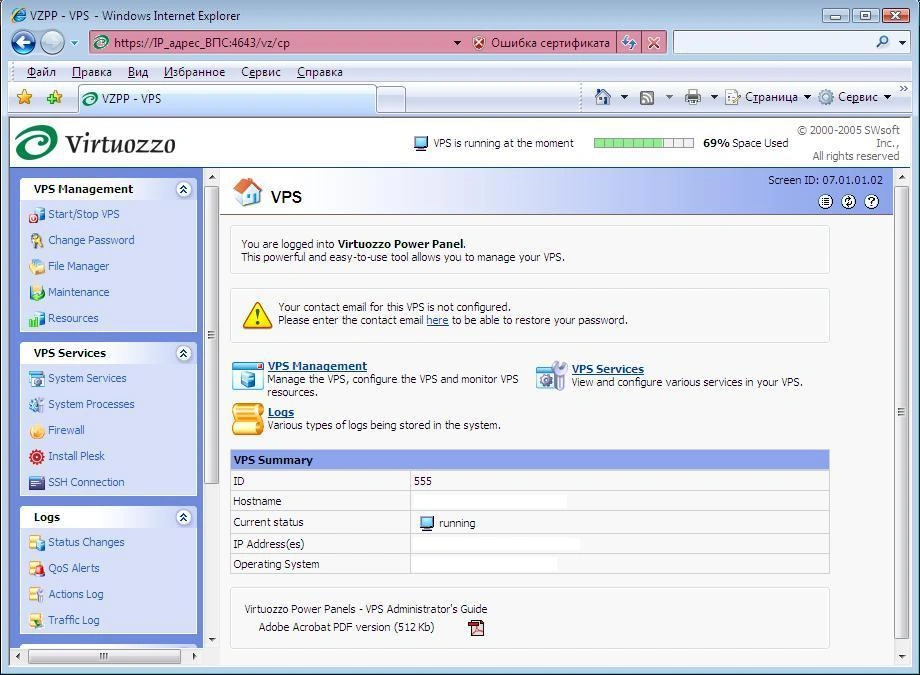This screenshot has width=920, height=675.
Task: Click the refresh icon under Screen ID
Action: (848, 202)
